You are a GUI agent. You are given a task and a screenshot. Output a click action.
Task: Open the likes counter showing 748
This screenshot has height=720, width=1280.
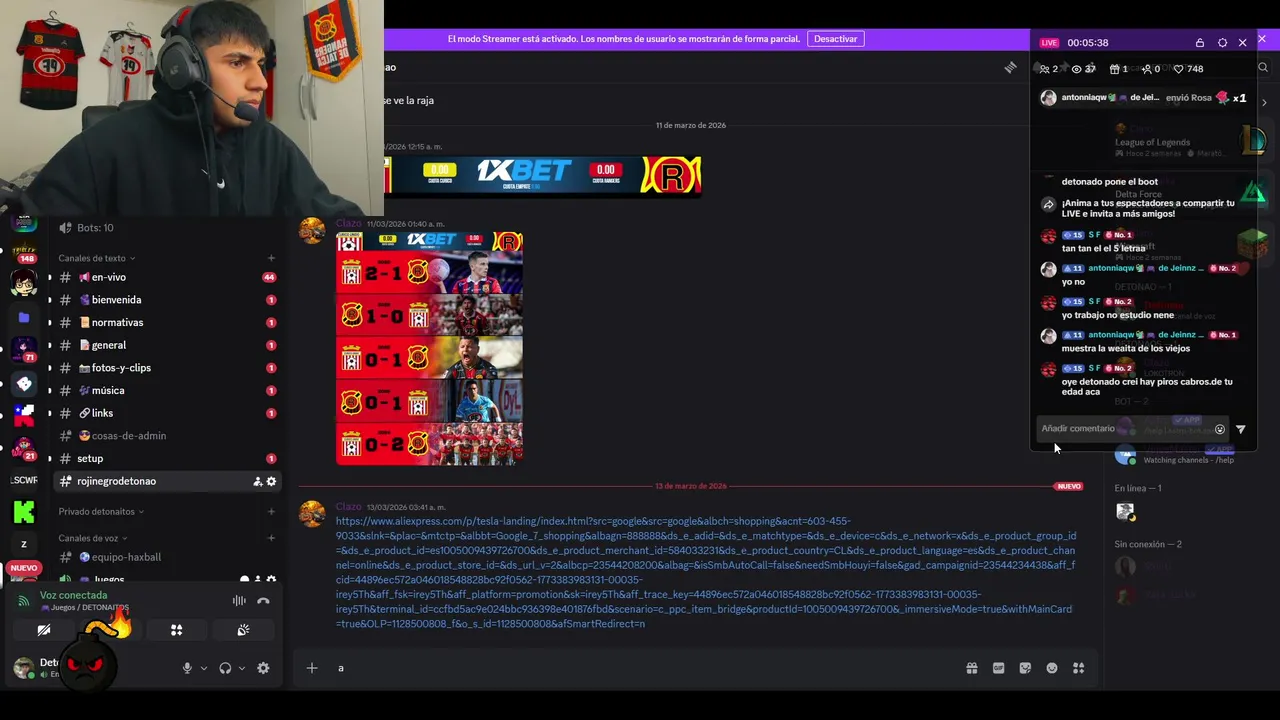1188,69
